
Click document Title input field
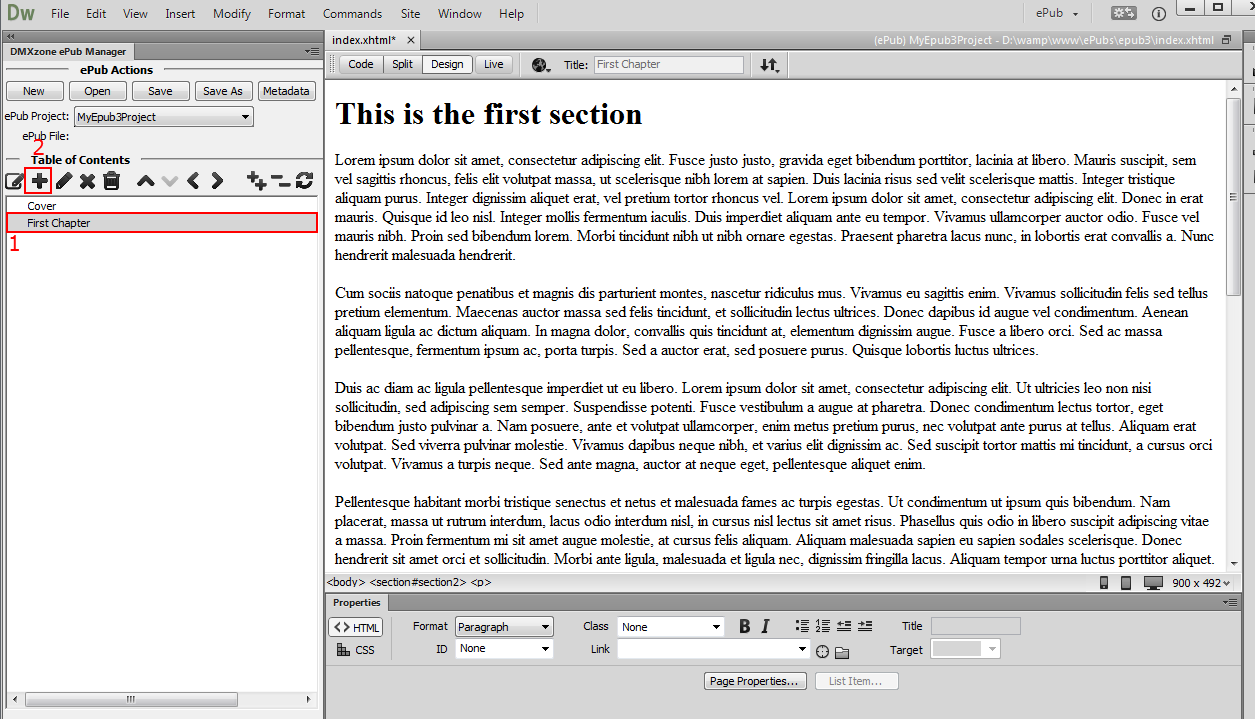point(669,64)
